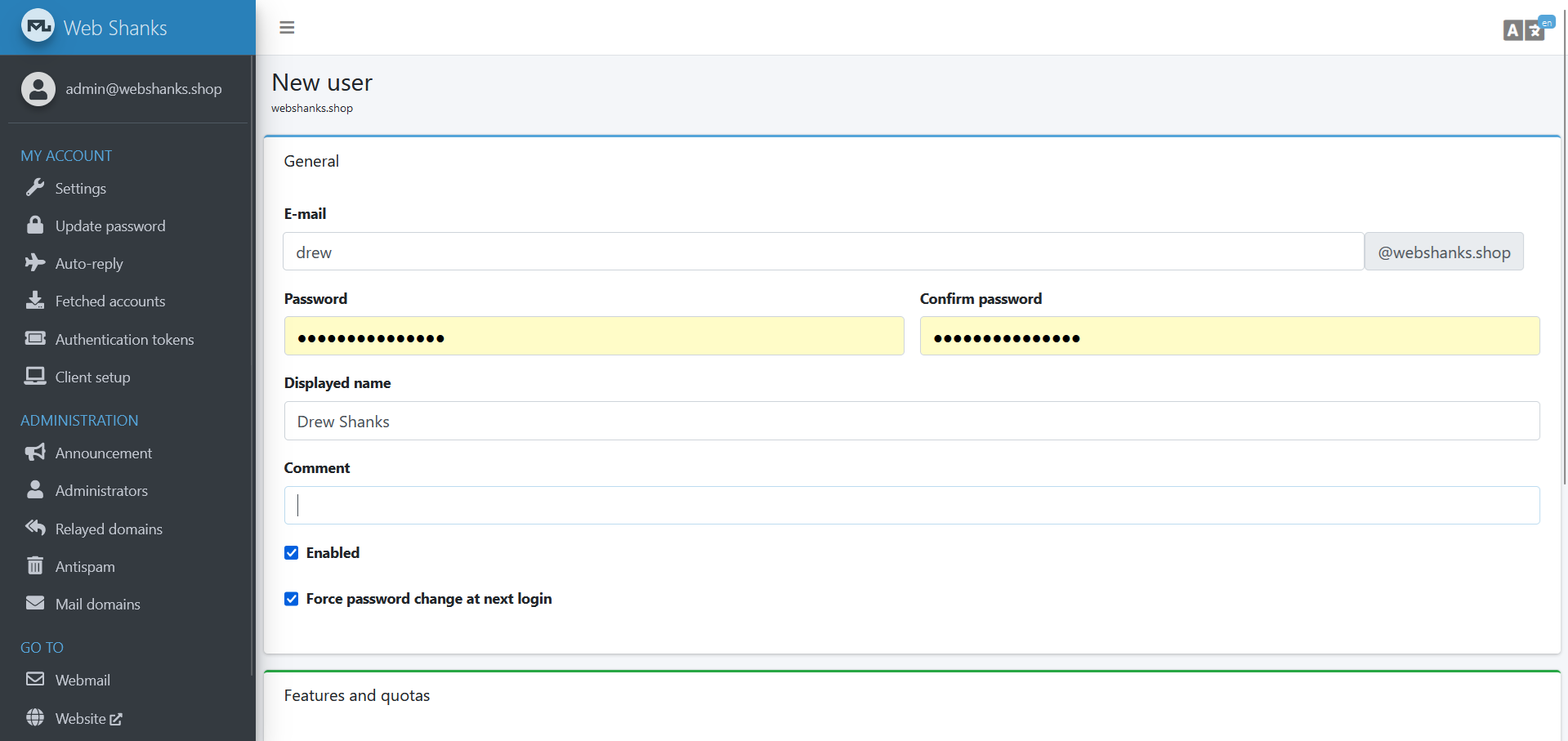Open the Website link text
Image resolution: width=1568 pixels, height=741 pixels.
tap(81, 719)
